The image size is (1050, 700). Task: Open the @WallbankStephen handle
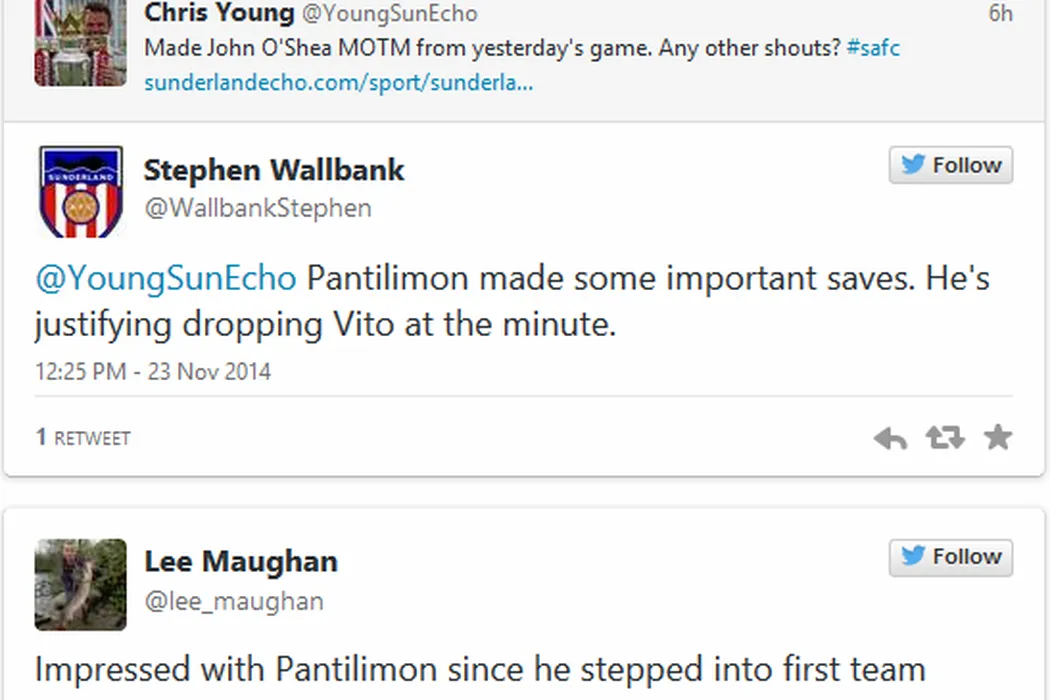[x=258, y=208]
